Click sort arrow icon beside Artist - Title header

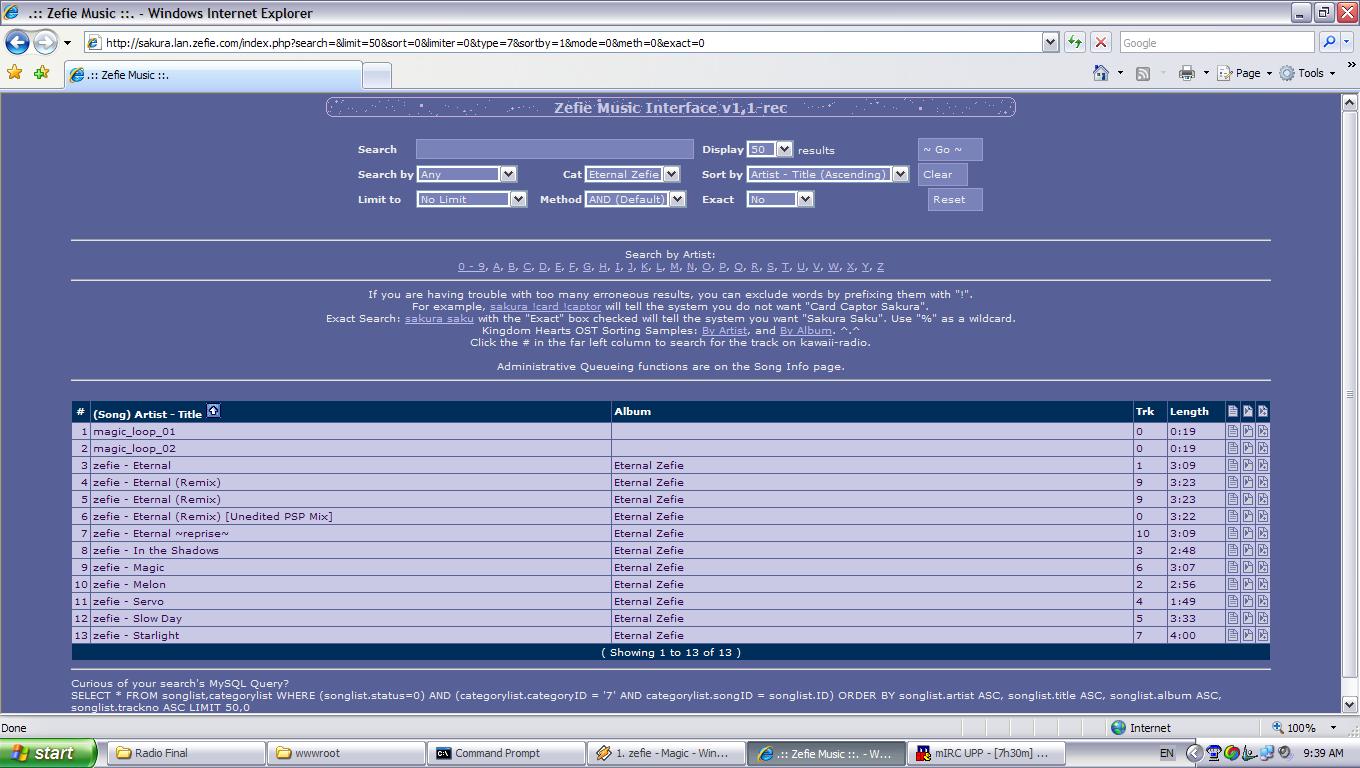(x=213, y=411)
